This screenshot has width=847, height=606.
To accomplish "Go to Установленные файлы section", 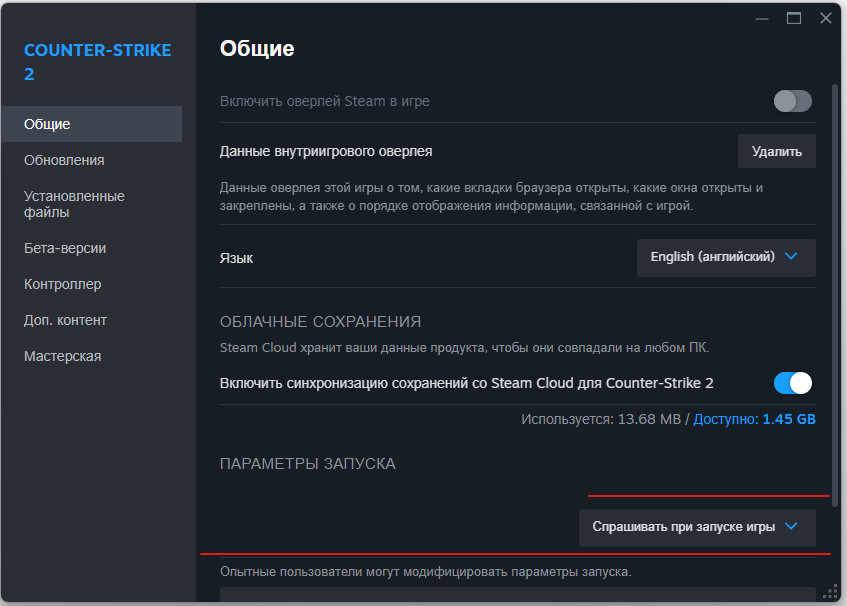I will tap(74, 204).
